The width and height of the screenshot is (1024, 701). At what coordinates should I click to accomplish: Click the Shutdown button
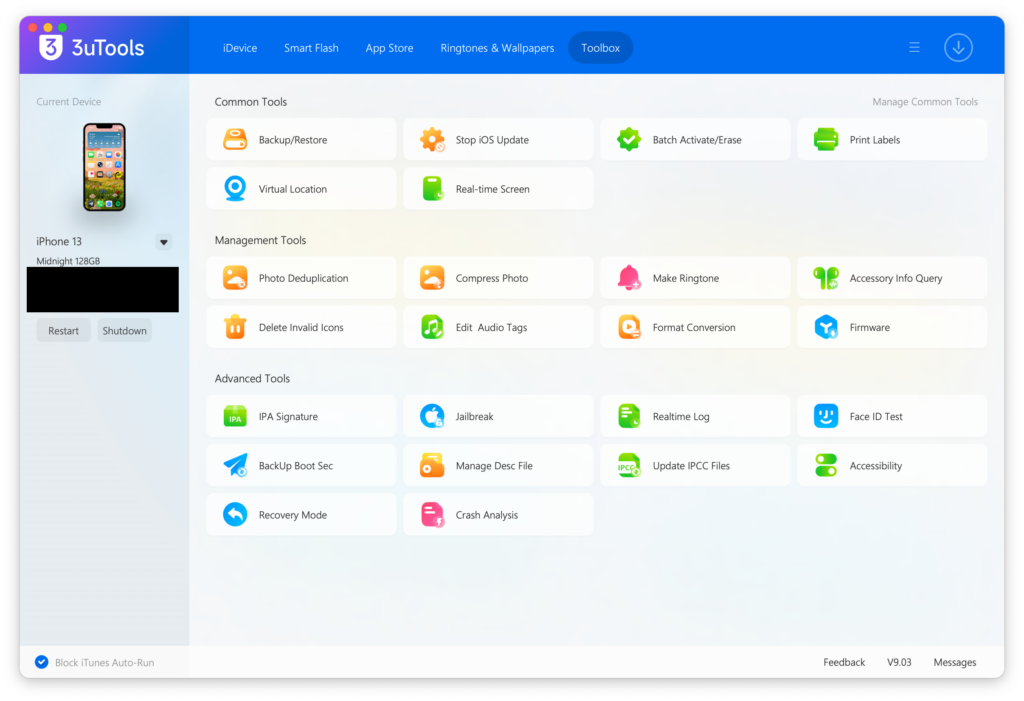point(124,331)
